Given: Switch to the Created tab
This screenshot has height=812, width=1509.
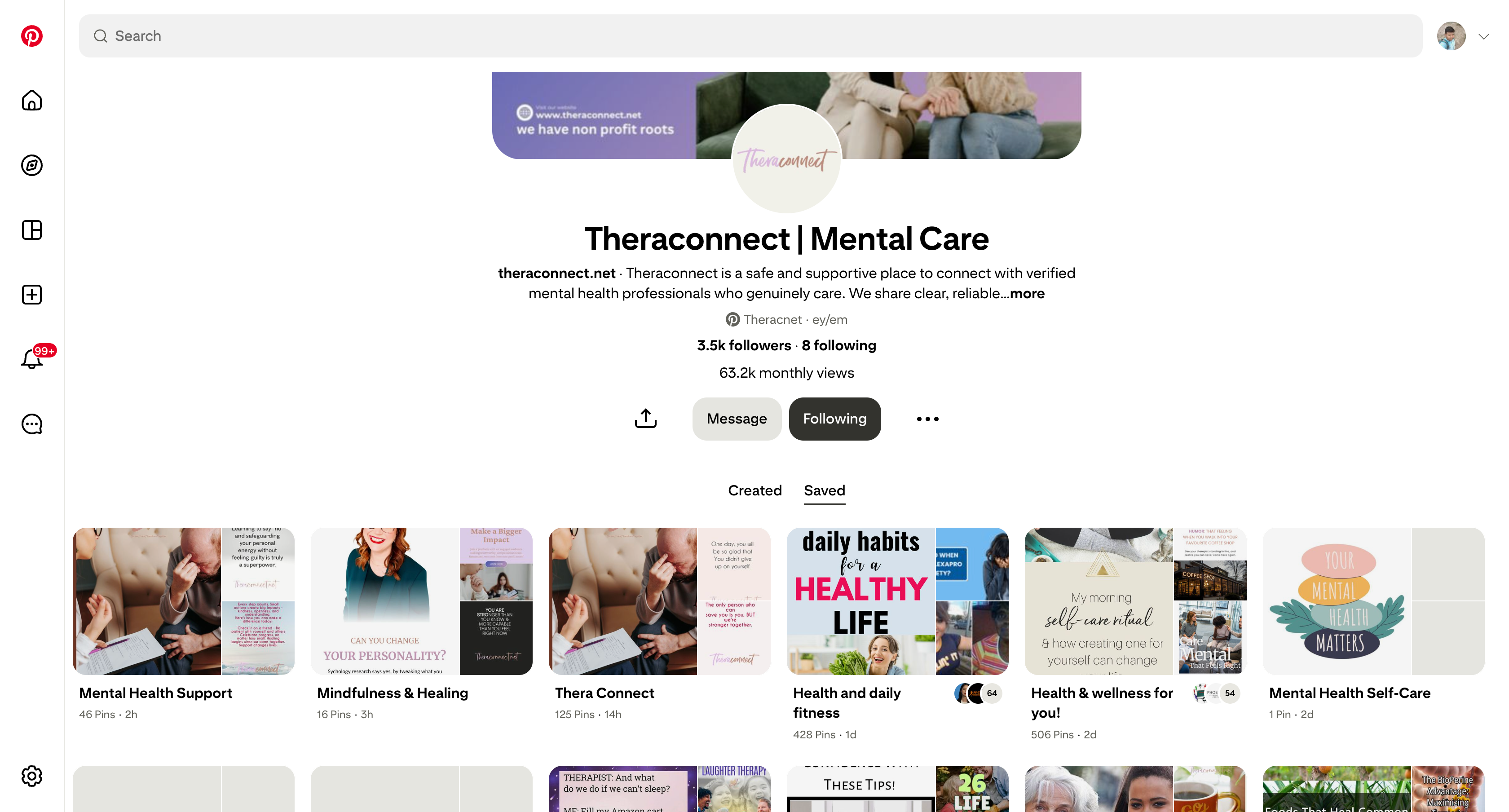Looking at the screenshot, I should click(754, 490).
